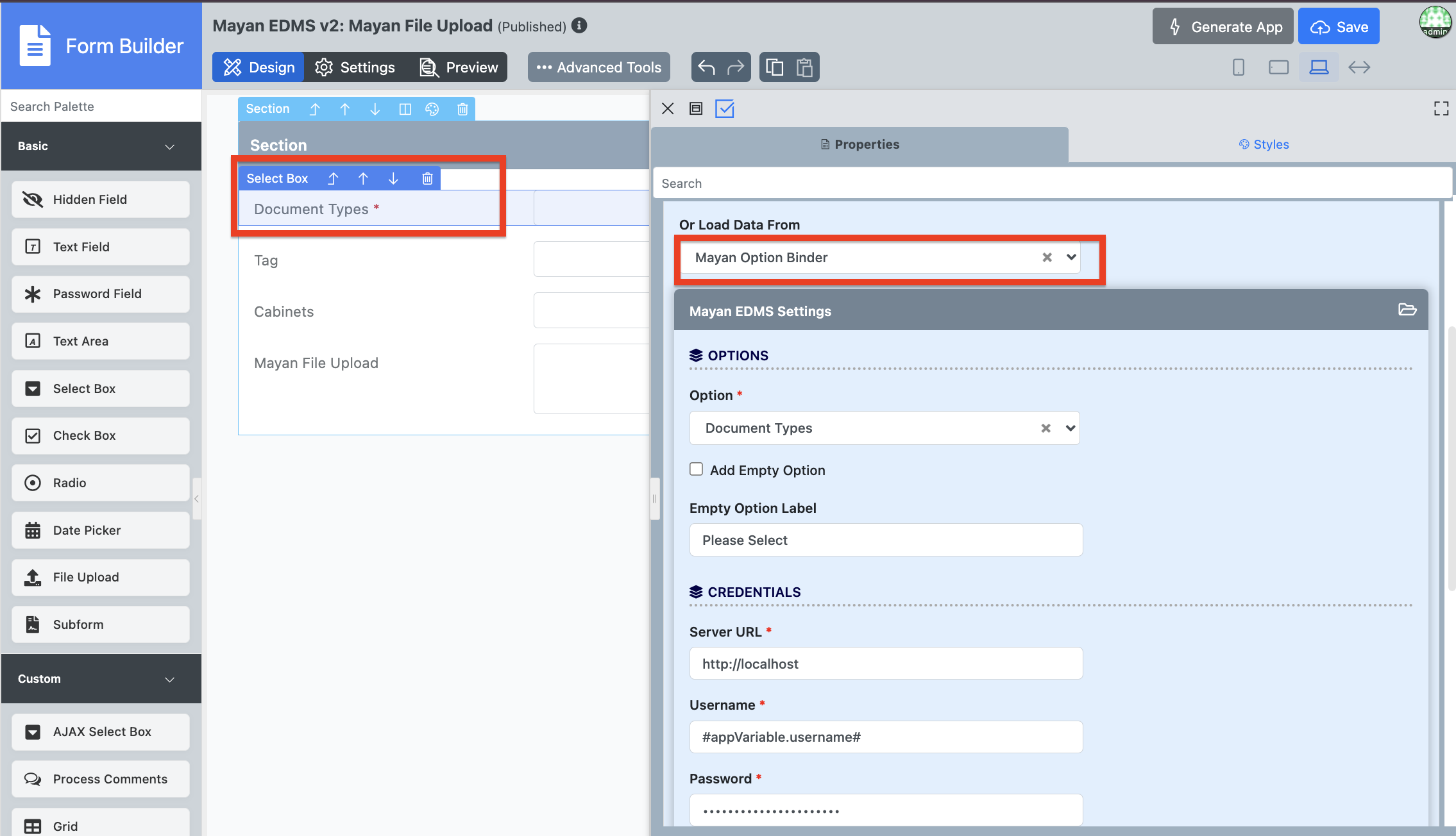Collapse the left palette sidebar handle

(197, 499)
